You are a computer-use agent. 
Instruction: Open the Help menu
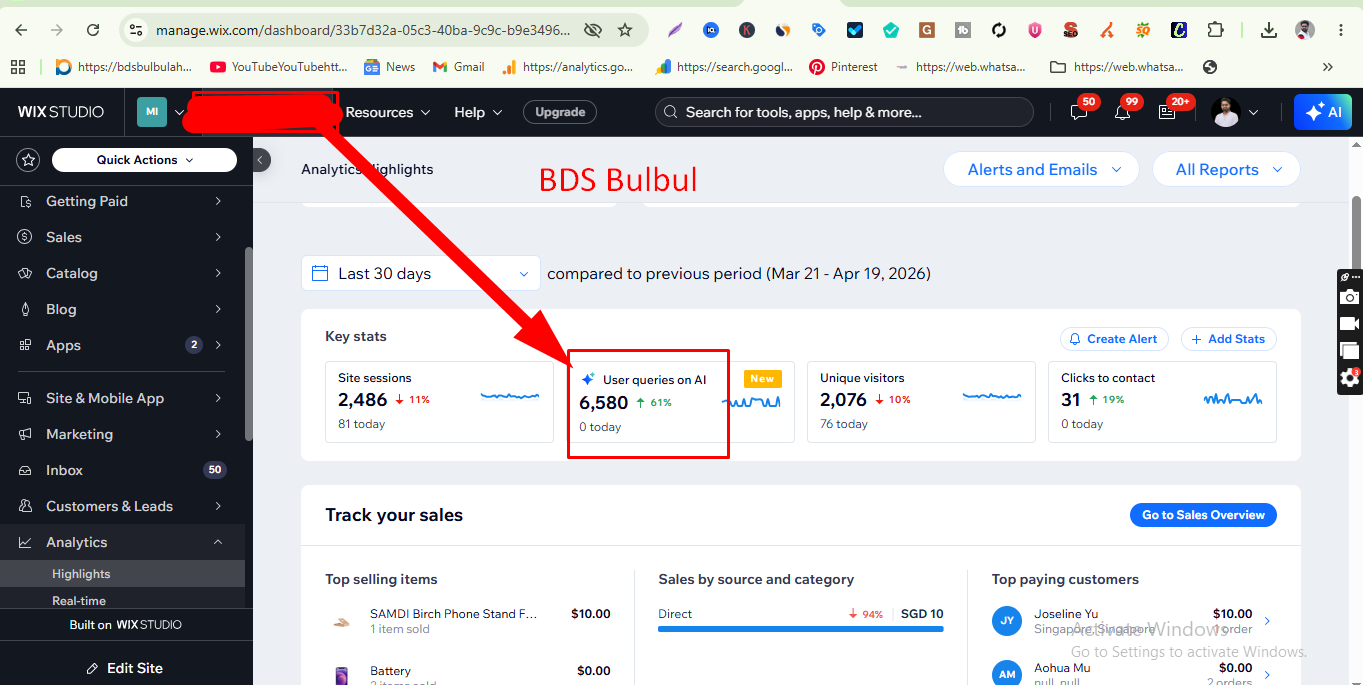coord(478,112)
